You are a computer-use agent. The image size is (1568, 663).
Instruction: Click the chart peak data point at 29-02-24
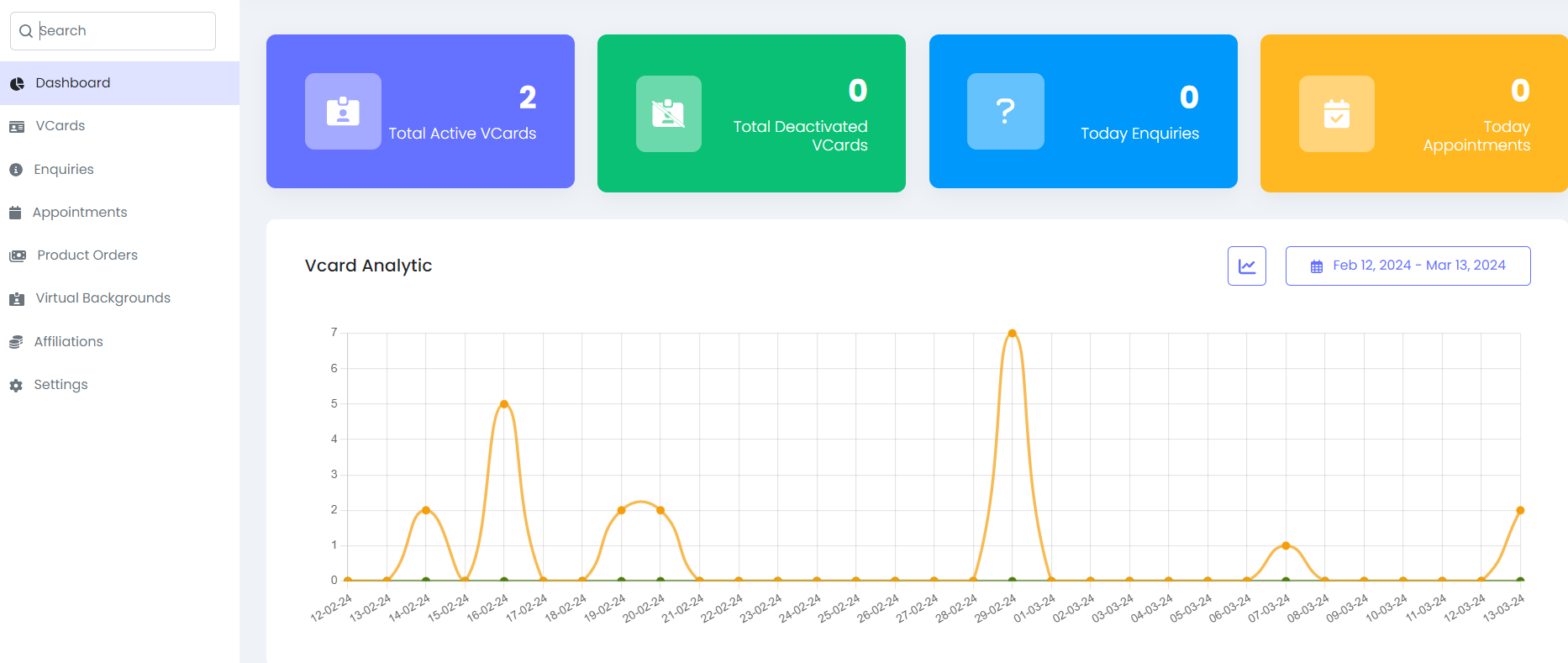click(x=1012, y=334)
